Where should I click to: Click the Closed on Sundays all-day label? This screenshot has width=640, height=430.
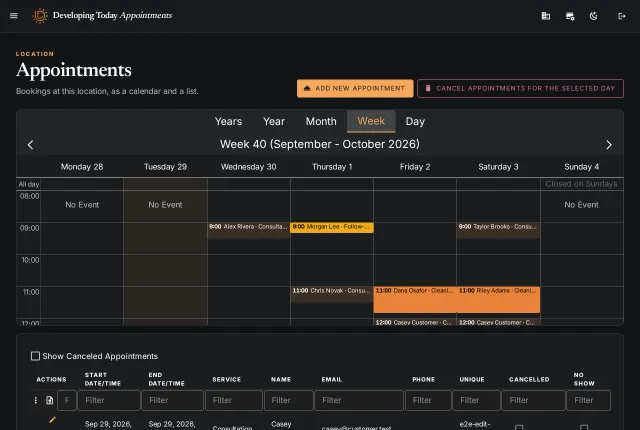[581, 184]
